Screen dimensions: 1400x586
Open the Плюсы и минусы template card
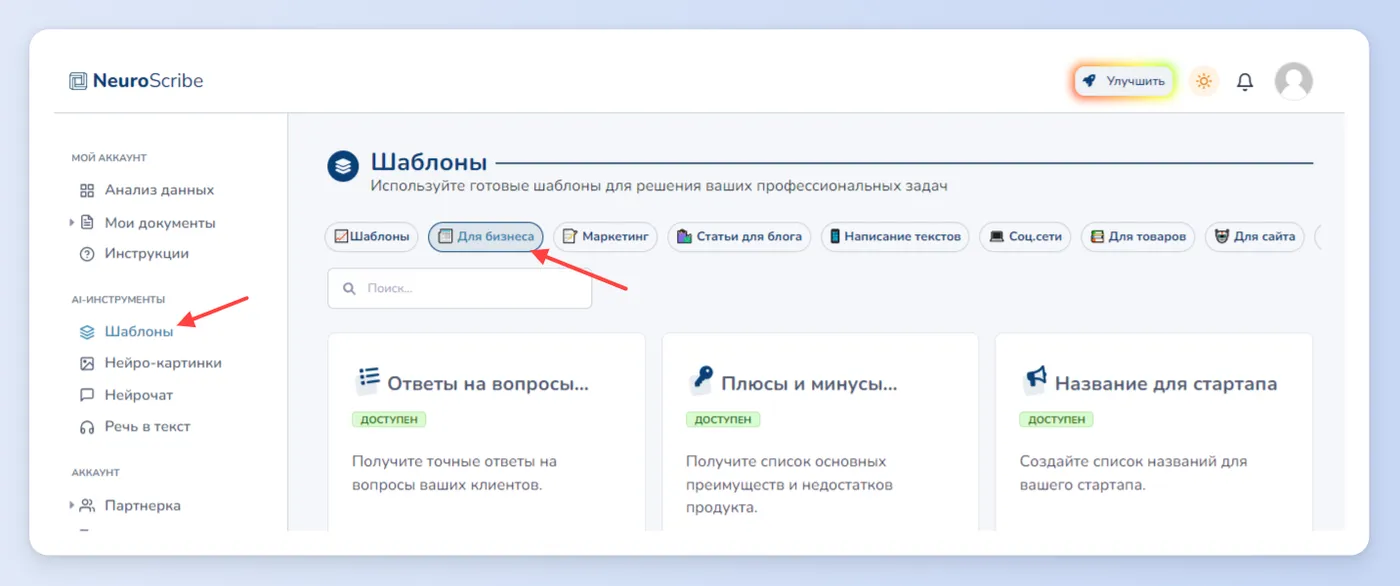(820, 432)
